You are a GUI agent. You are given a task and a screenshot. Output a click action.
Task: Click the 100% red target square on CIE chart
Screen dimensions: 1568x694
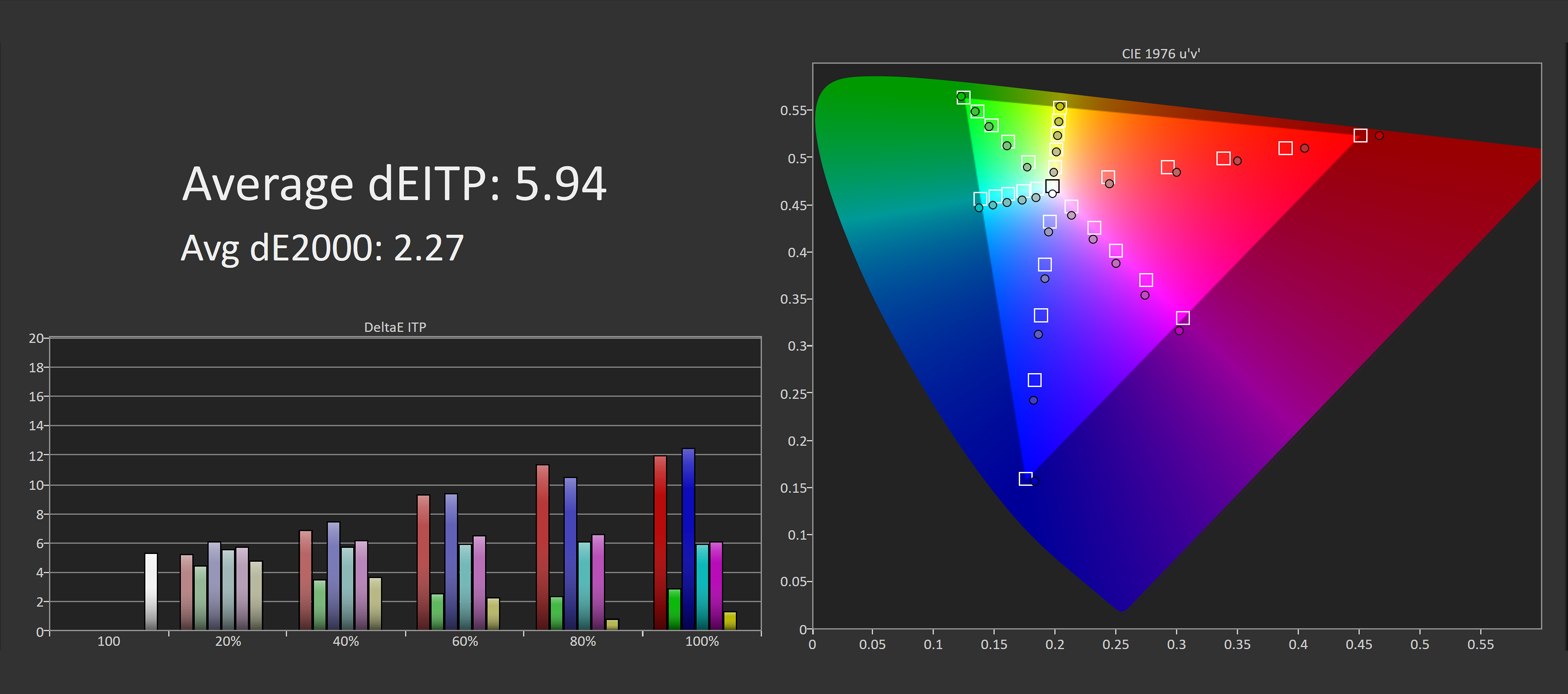[x=1361, y=135]
